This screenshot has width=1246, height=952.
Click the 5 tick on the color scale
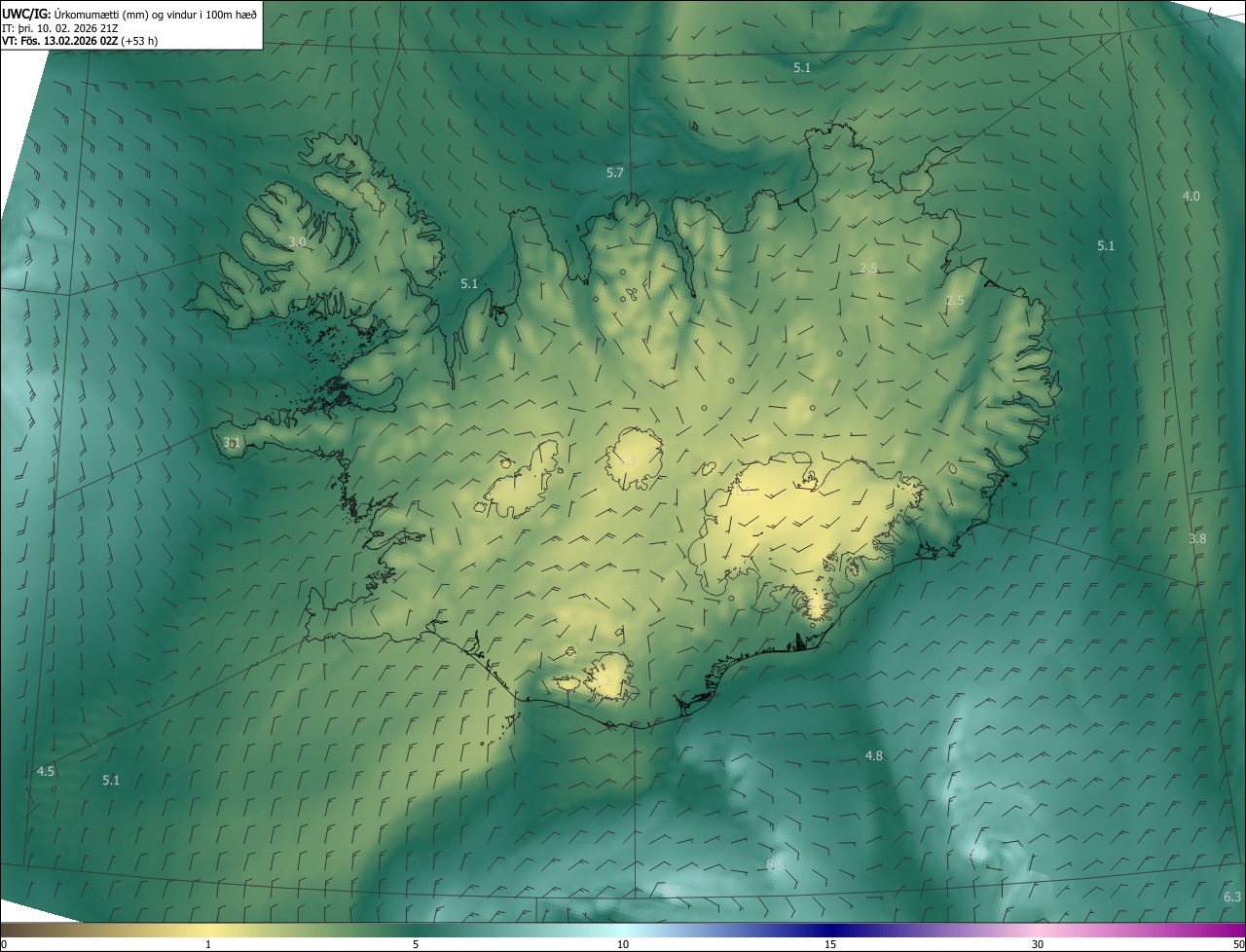tap(416, 944)
